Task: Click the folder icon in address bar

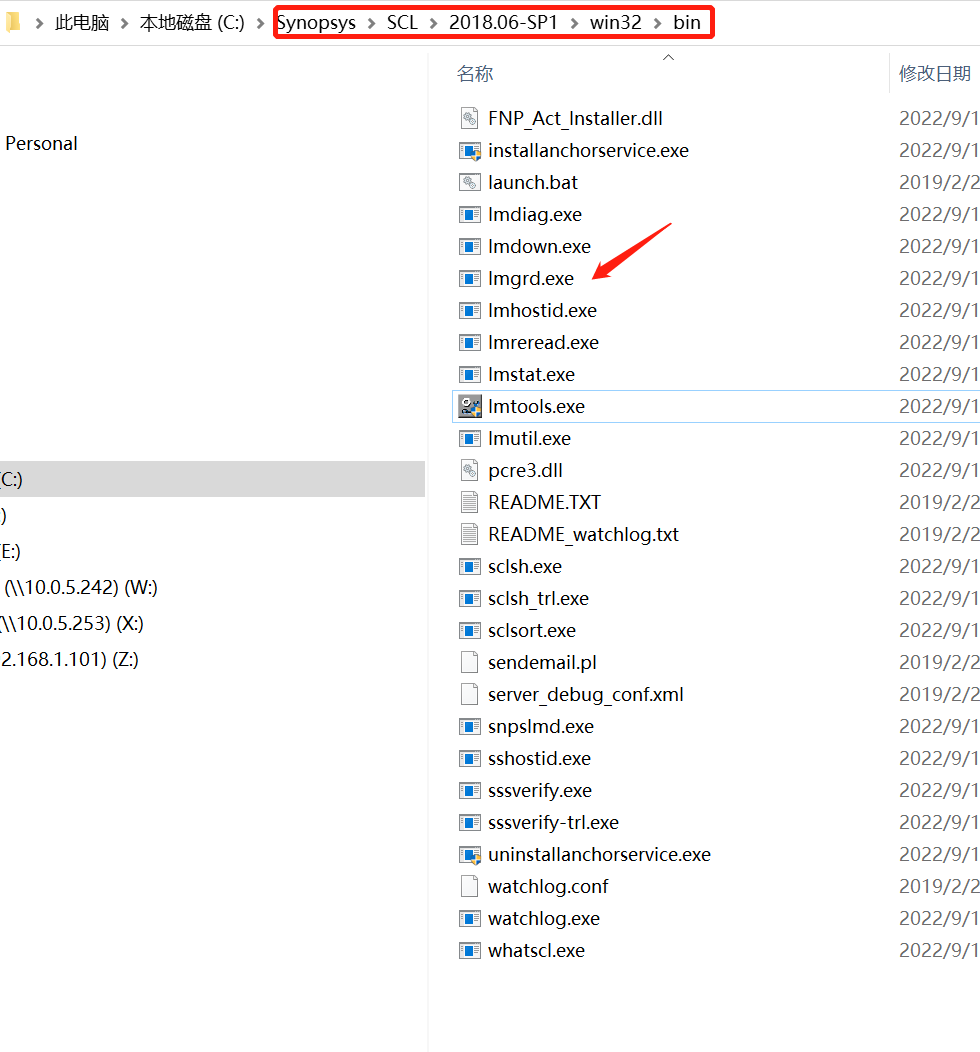Action: point(13,22)
